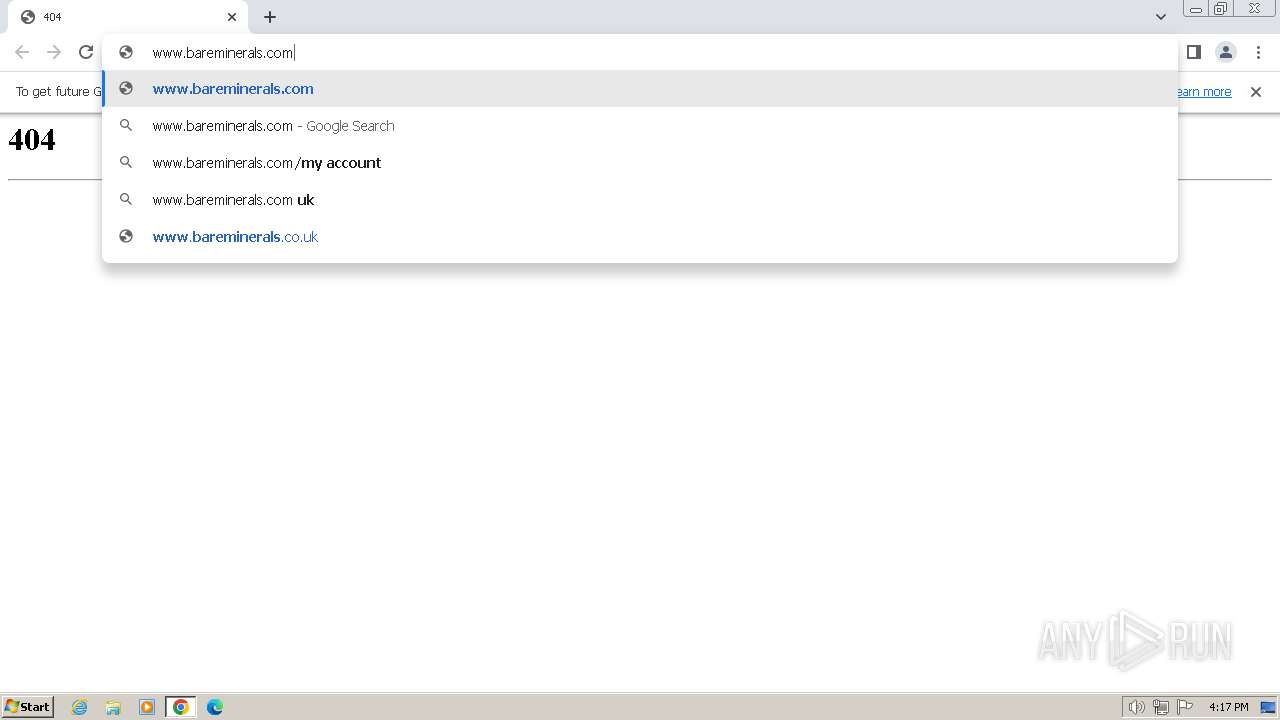The width and height of the screenshot is (1280, 720).
Task: Select the 'www.bareminerals.com - Google Search' suggestion
Action: pos(640,126)
